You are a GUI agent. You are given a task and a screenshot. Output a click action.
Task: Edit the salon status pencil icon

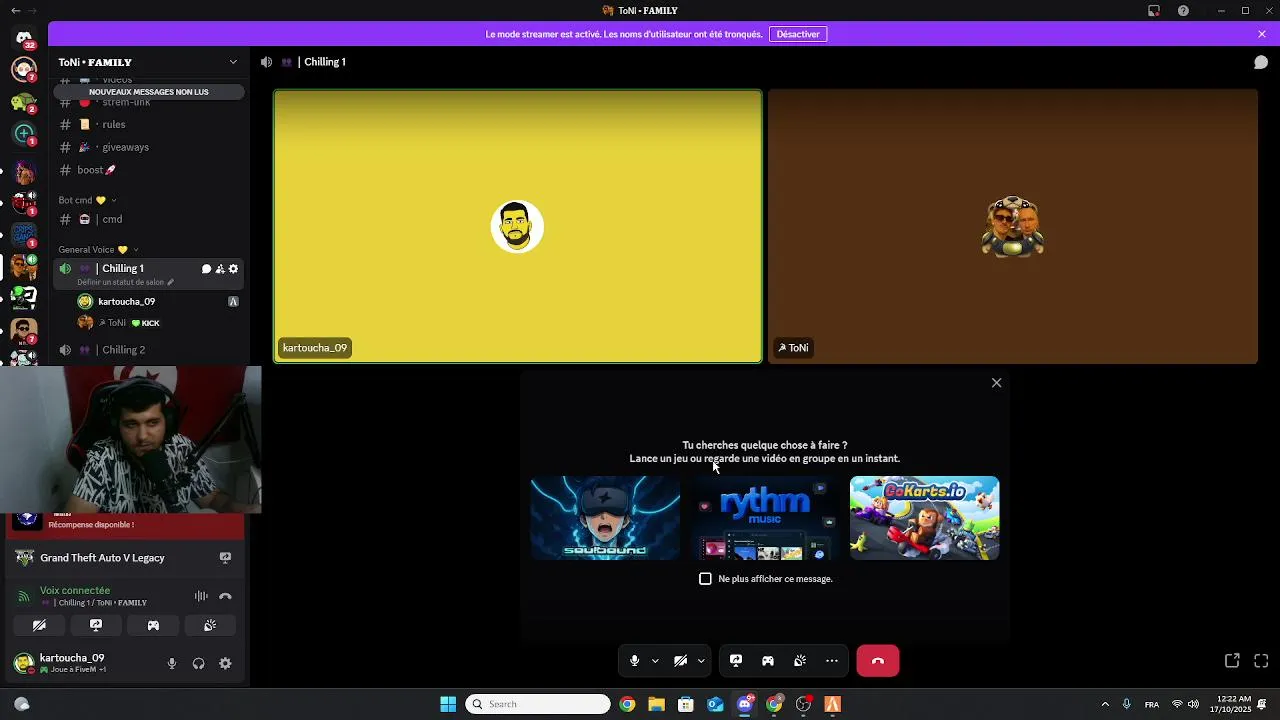click(x=170, y=282)
